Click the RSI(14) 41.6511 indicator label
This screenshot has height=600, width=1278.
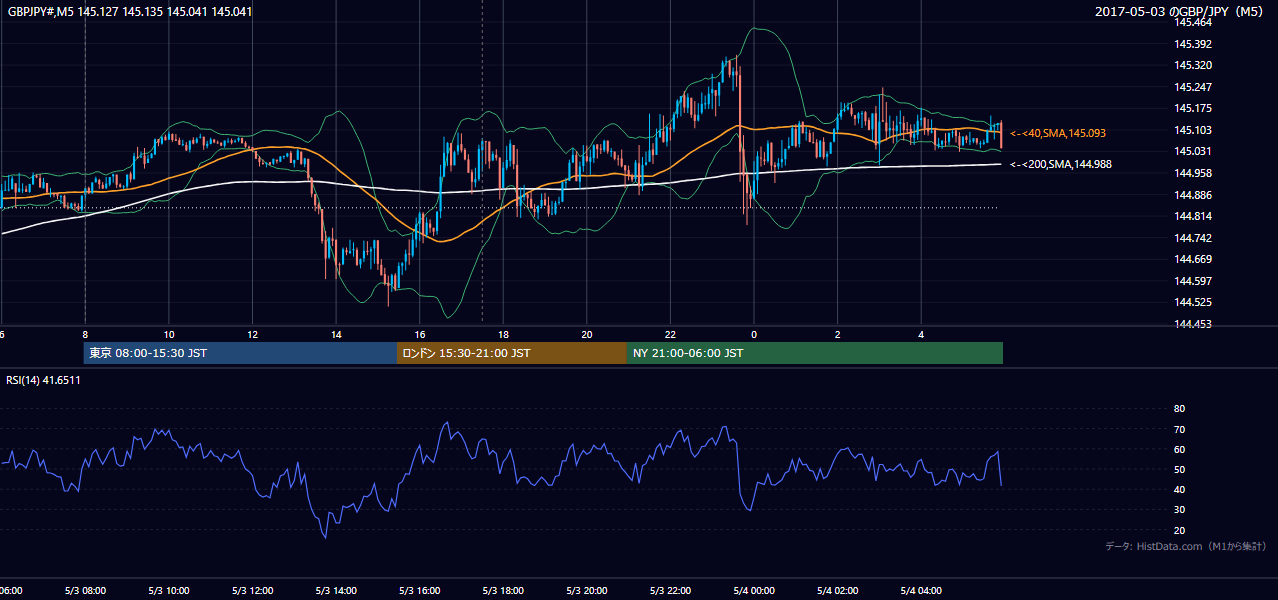pyautogui.click(x=43, y=381)
